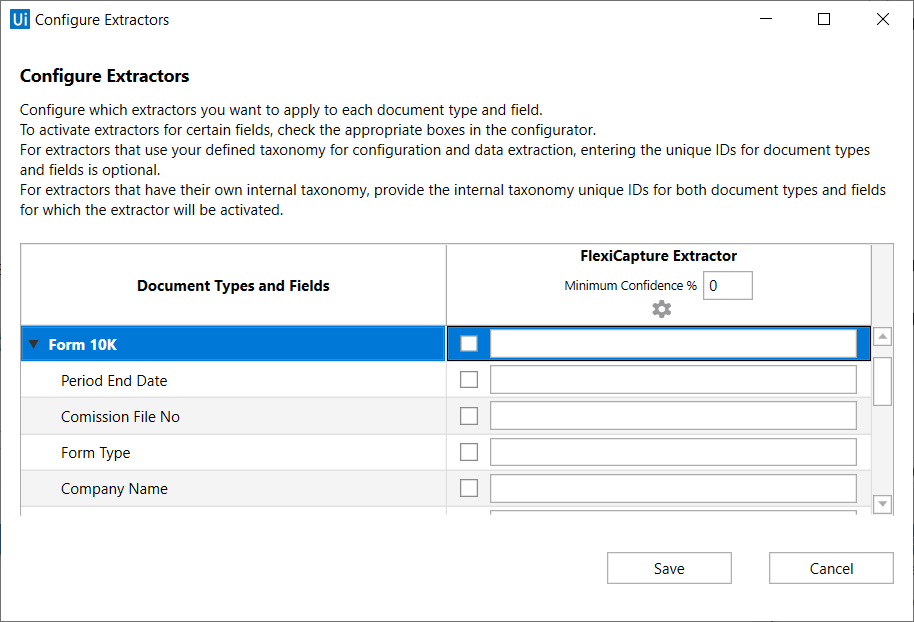914x622 pixels.
Task: Click the Form 10K taxonomy ID field
Action: point(672,343)
